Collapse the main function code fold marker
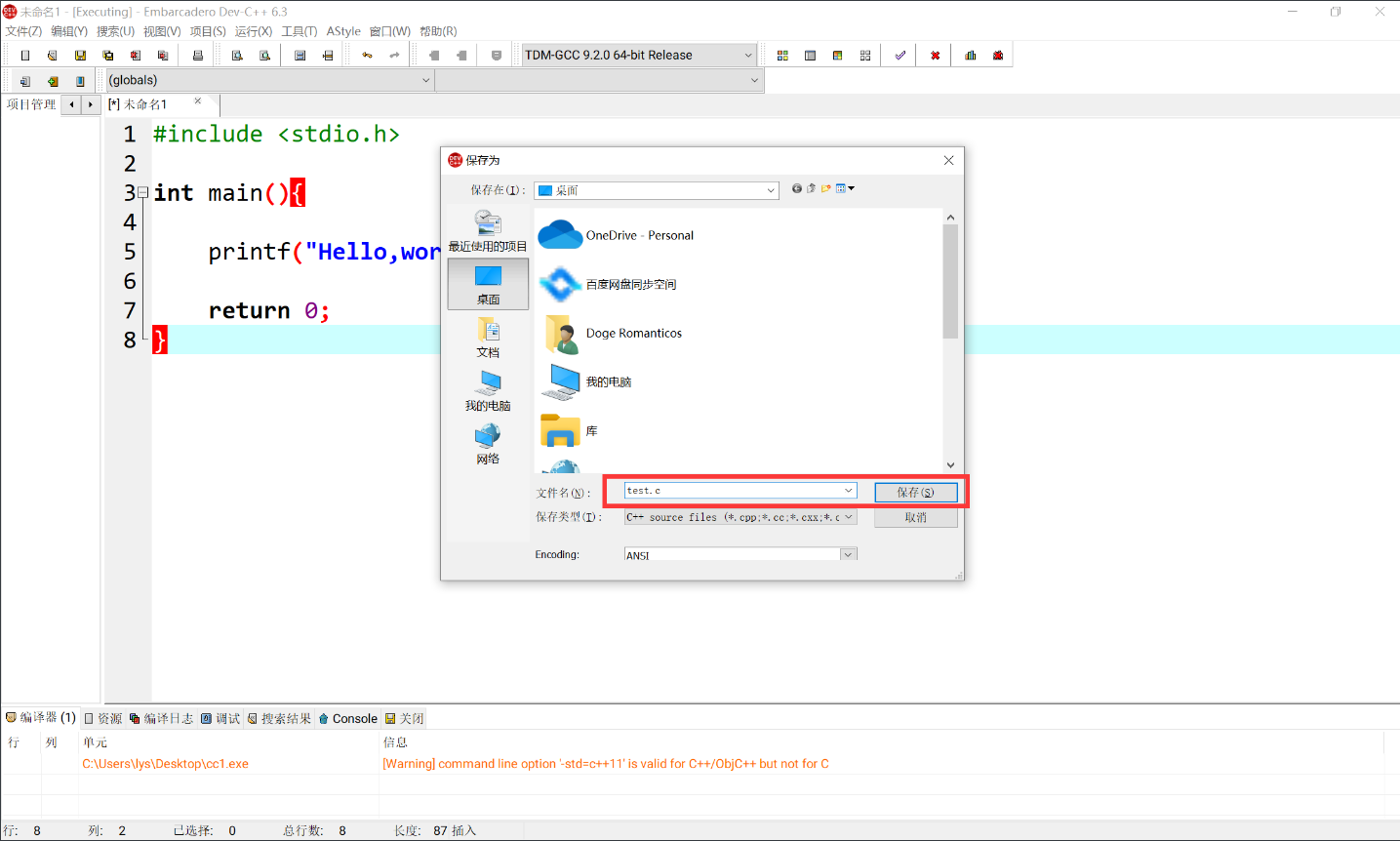This screenshot has height=841, width=1400. (x=143, y=193)
